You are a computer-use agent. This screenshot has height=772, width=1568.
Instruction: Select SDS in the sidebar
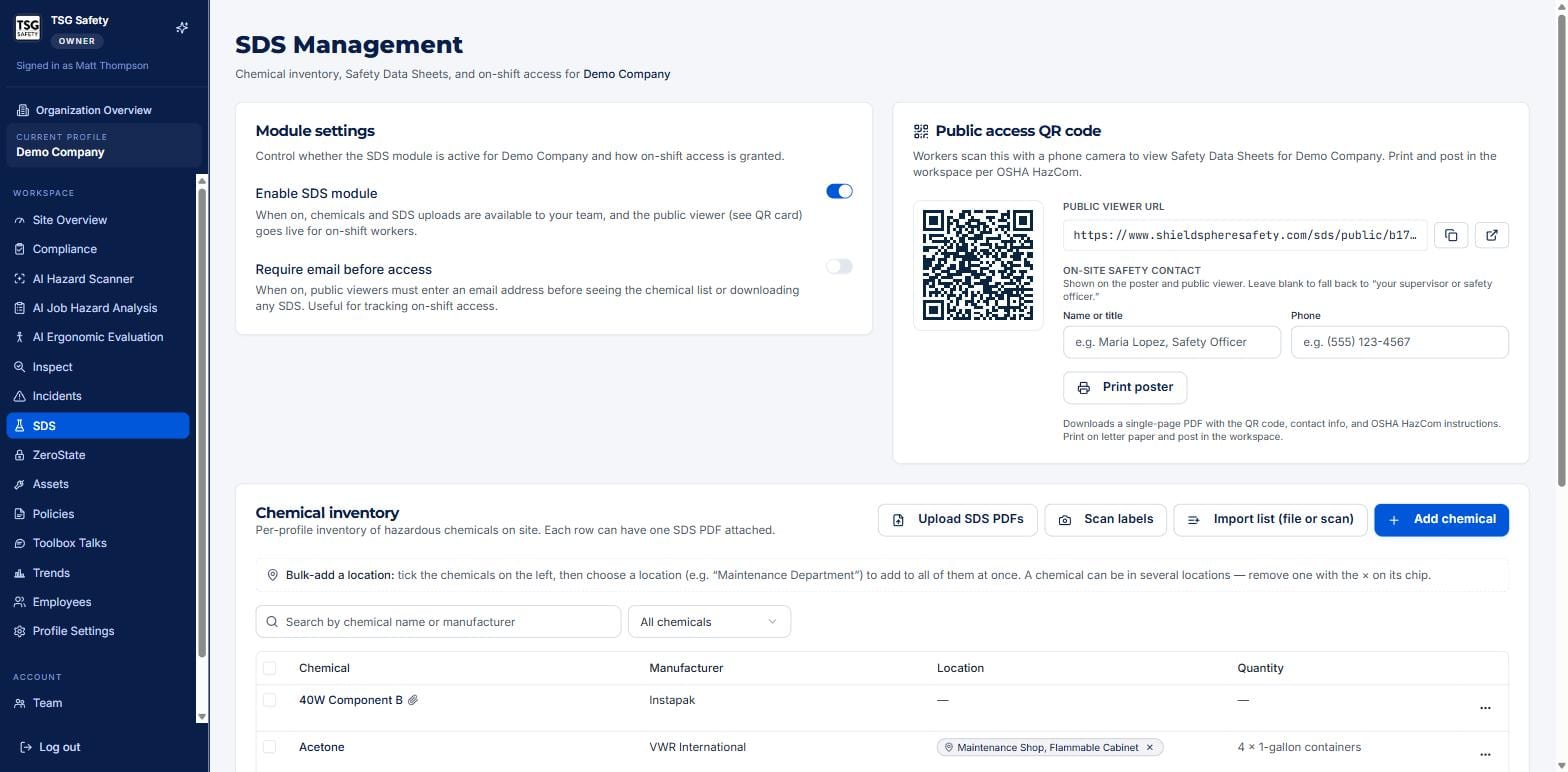[98, 426]
